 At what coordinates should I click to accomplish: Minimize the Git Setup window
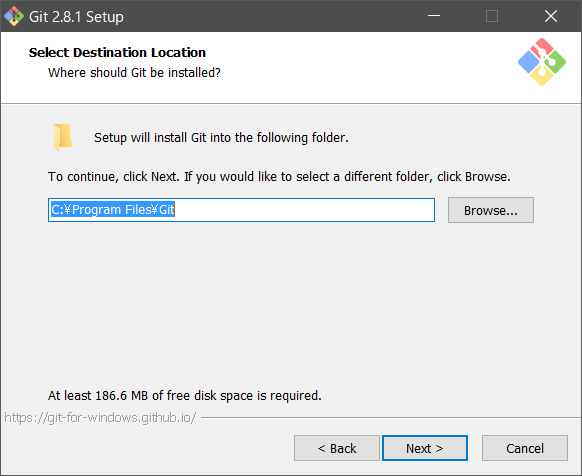[434, 16]
